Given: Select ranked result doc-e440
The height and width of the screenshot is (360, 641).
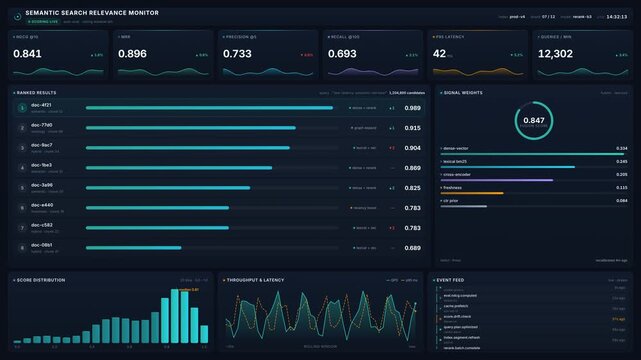Looking at the screenshot, I should (x=219, y=208).
